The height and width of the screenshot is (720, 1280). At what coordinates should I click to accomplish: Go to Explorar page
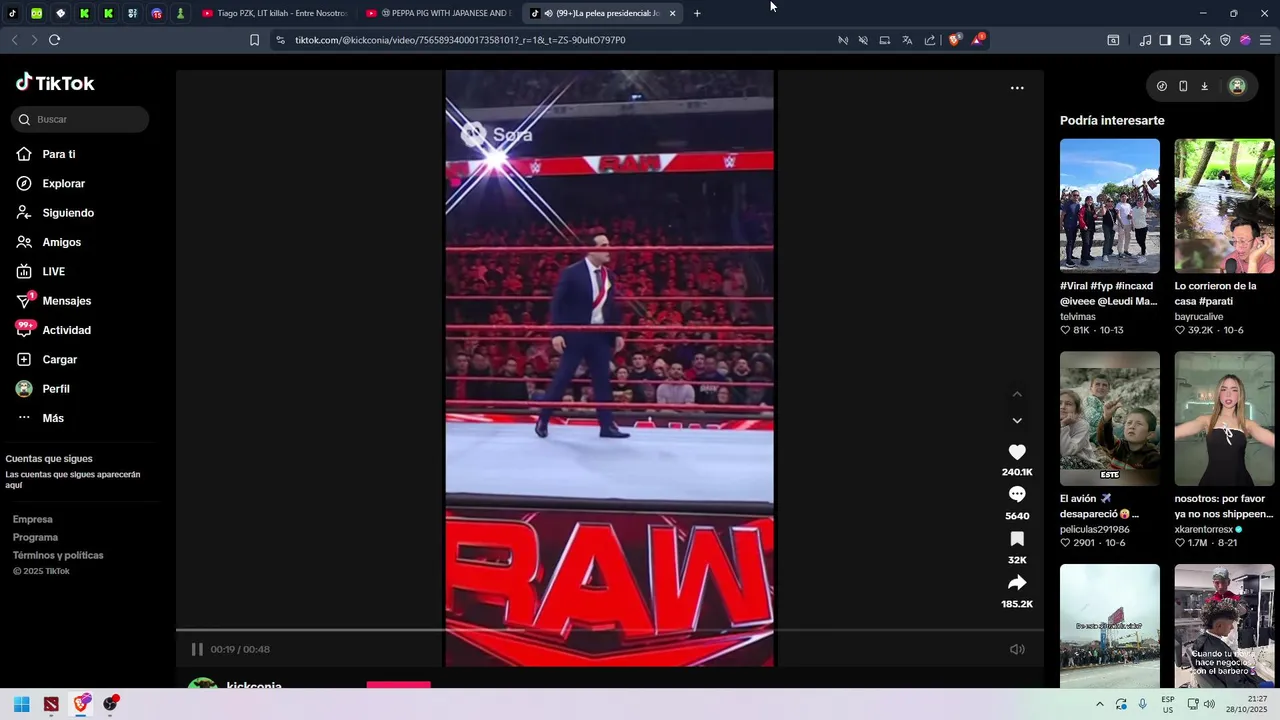51,184
